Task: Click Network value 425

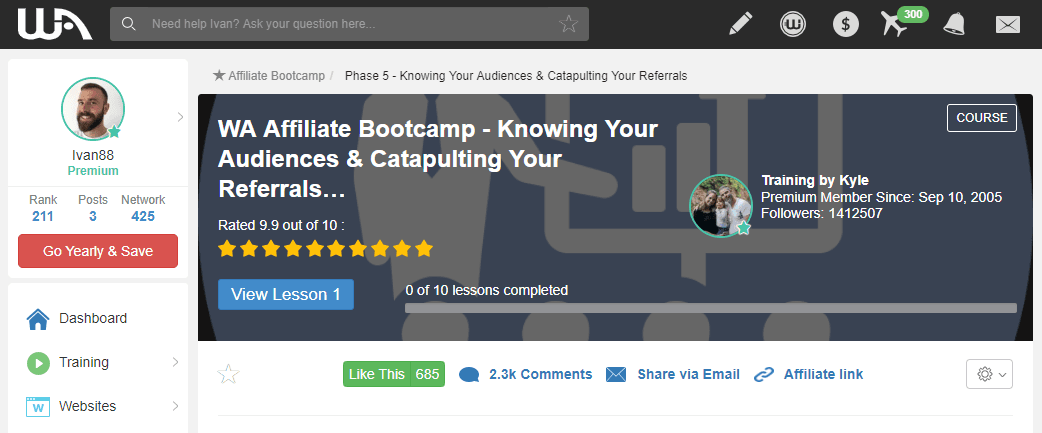Action: [x=143, y=216]
